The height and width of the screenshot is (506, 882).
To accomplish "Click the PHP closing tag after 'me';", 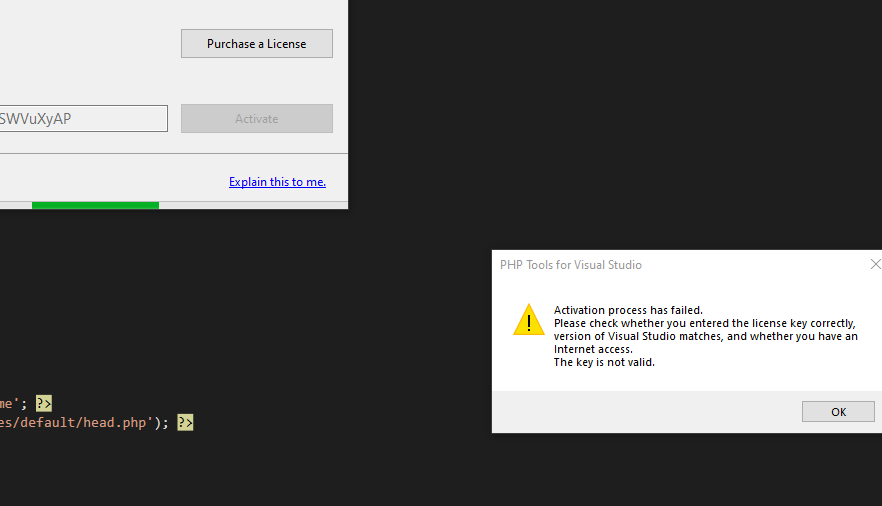I will [44, 404].
